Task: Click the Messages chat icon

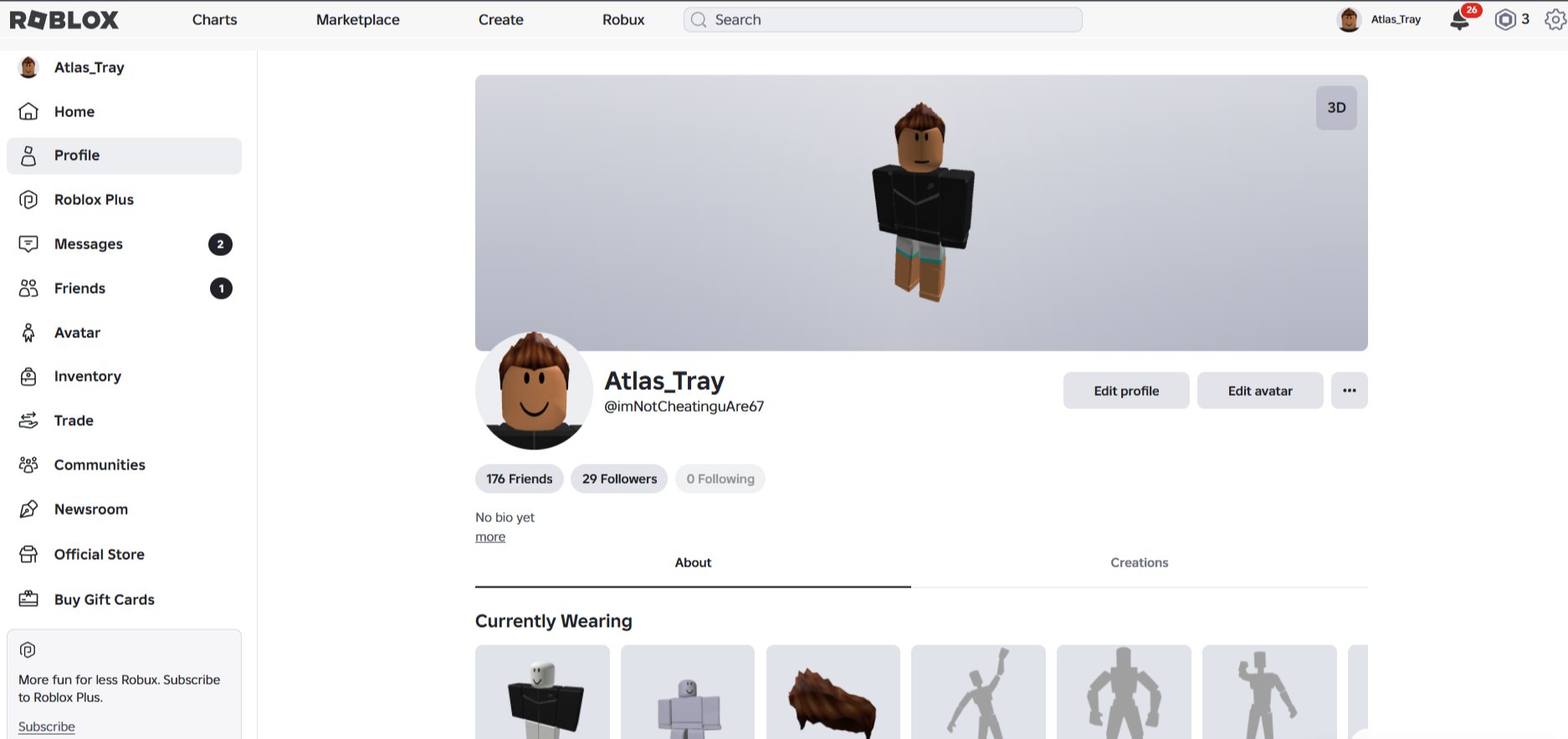Action: tap(28, 244)
